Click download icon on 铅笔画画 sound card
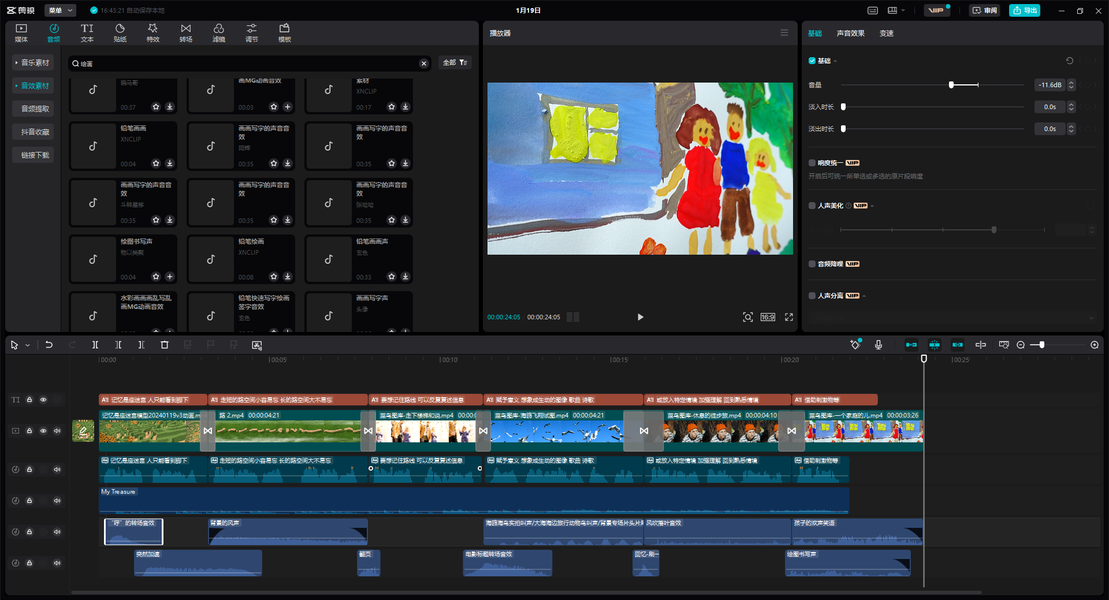 tap(170, 163)
